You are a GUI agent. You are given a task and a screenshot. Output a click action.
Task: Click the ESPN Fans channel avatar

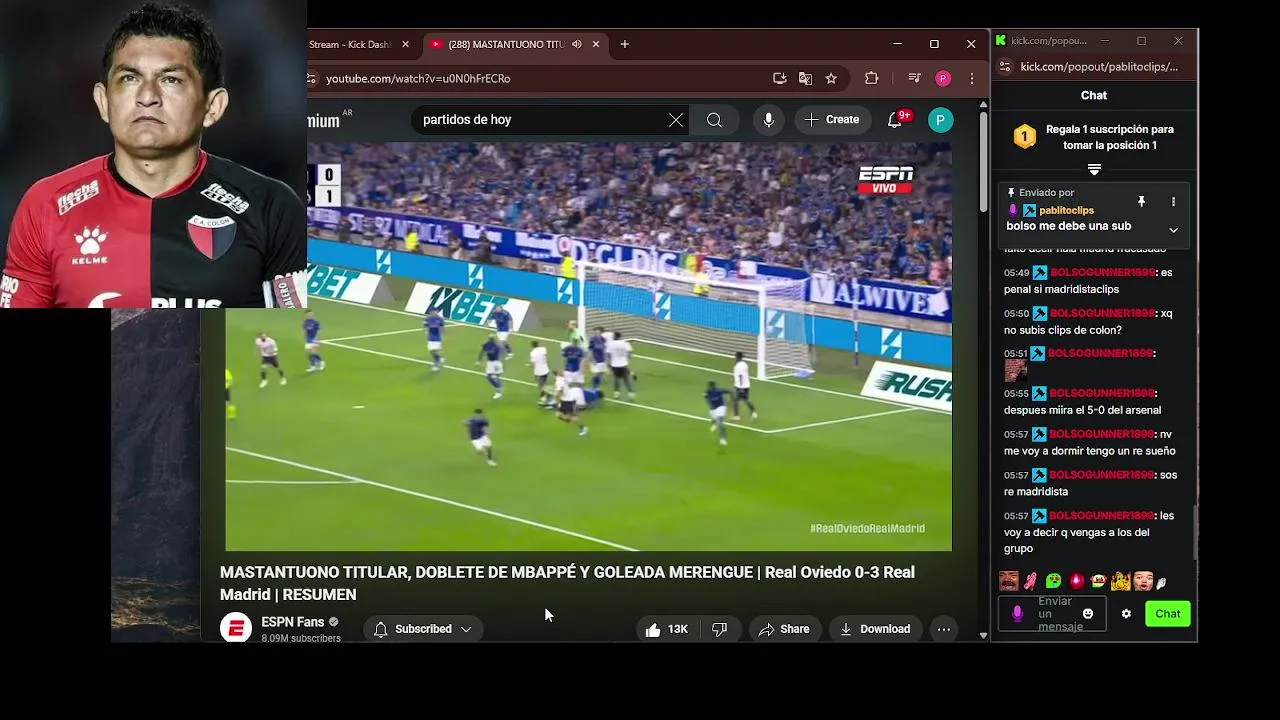(236, 628)
